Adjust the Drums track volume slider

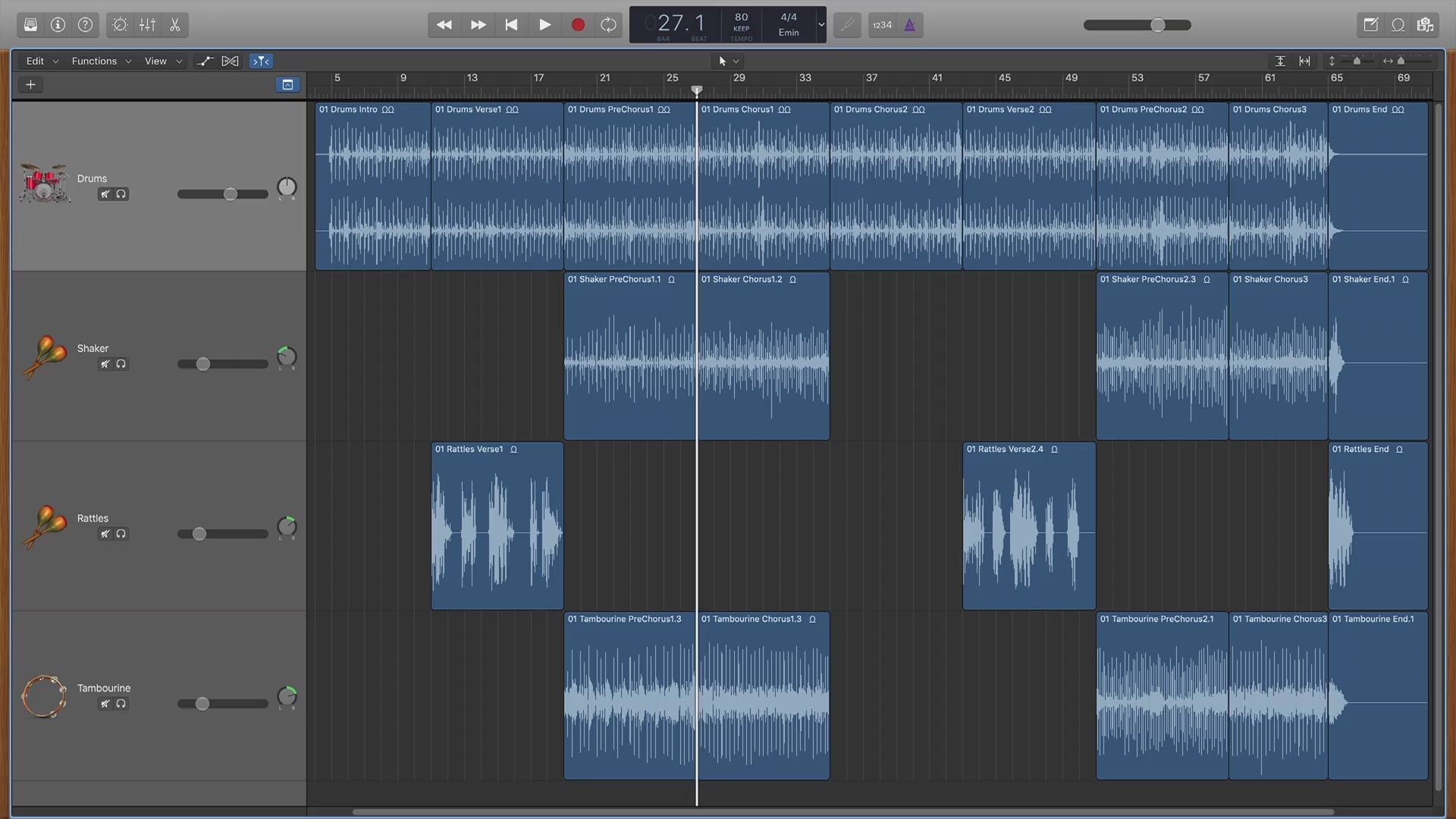click(231, 194)
